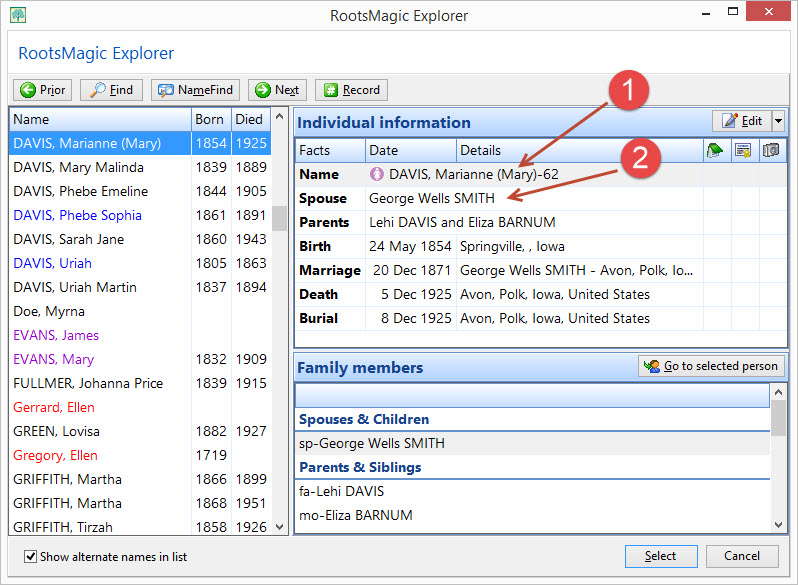Select DAVIS, Uriah Martin row
Image resolution: width=798 pixels, height=585 pixels.
tap(140, 287)
